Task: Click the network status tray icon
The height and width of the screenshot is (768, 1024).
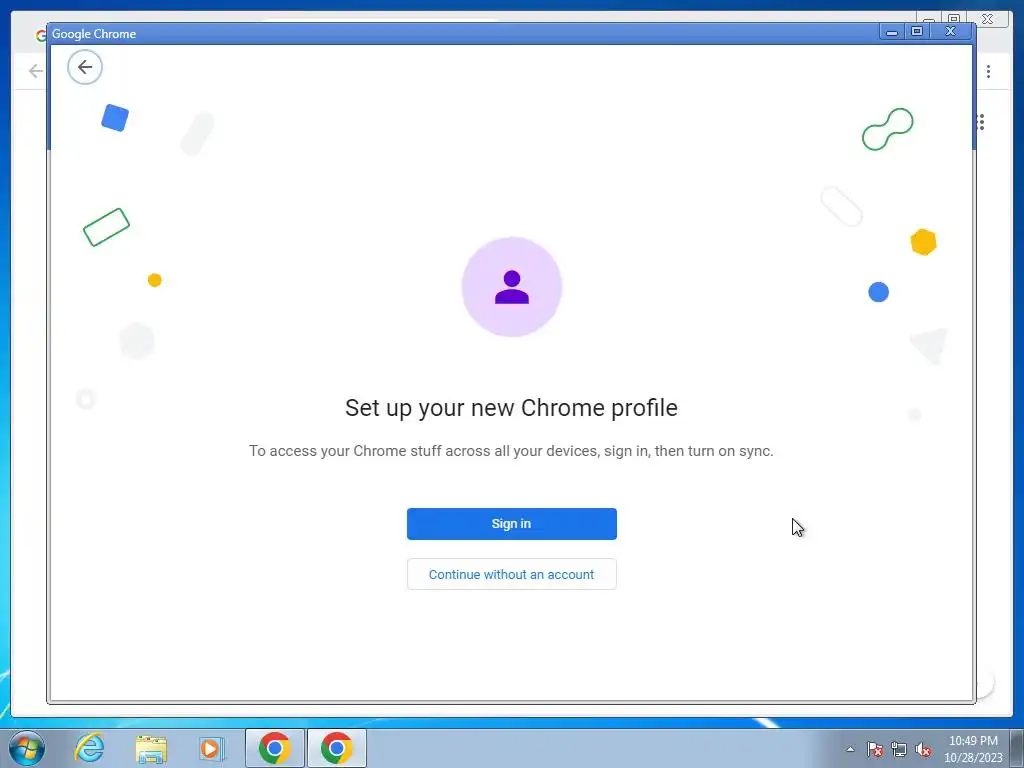Action: [899, 749]
